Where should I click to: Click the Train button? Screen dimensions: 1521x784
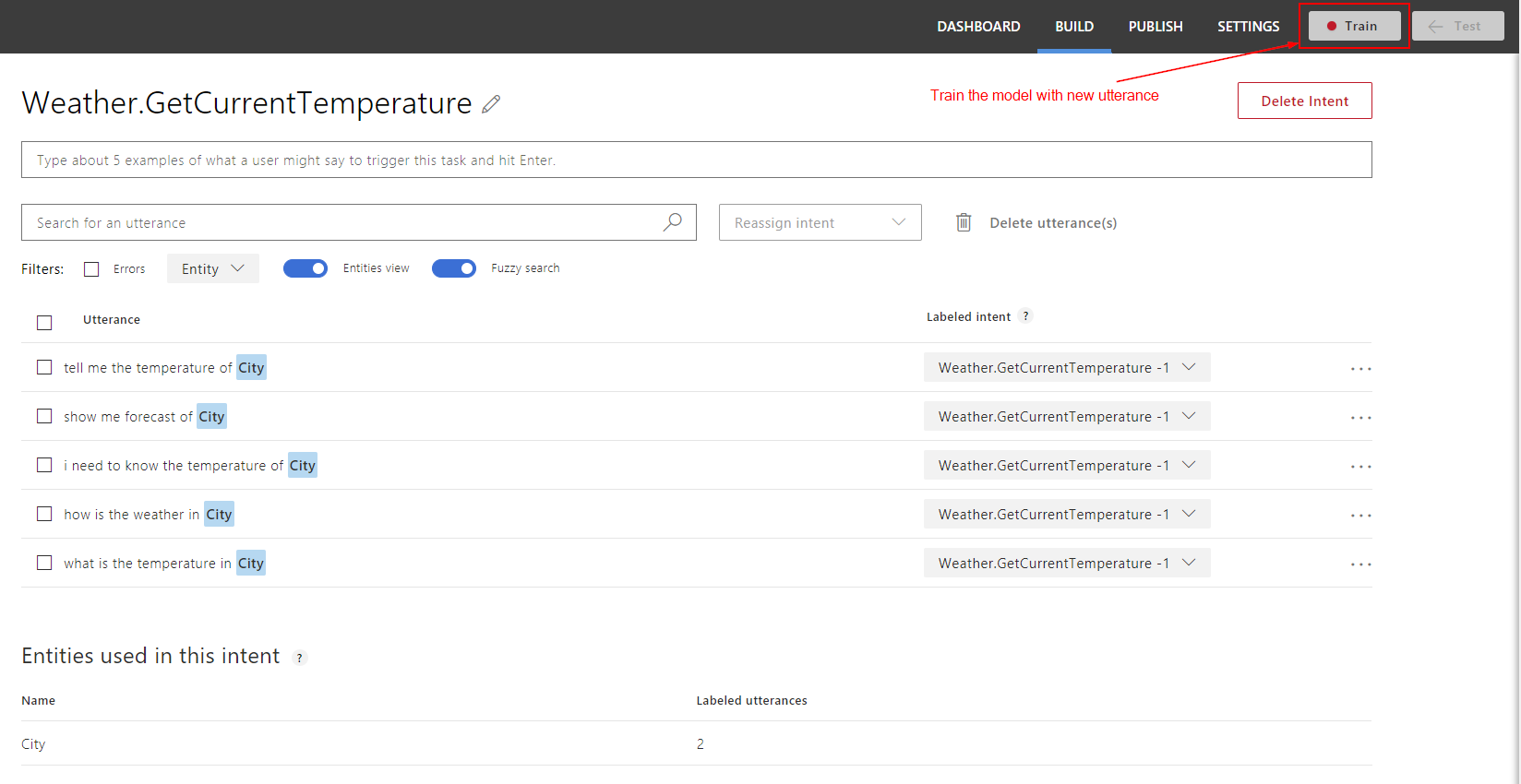(x=1354, y=26)
